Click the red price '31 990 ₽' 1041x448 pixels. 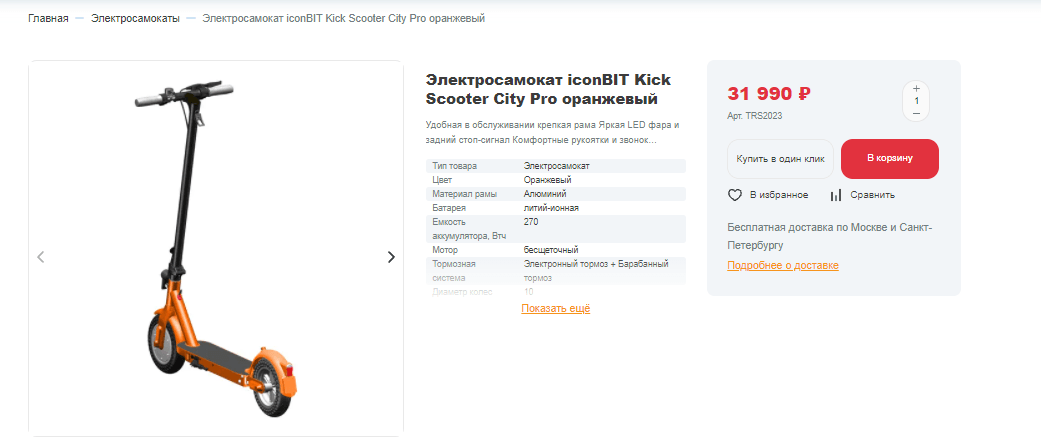[x=769, y=94]
